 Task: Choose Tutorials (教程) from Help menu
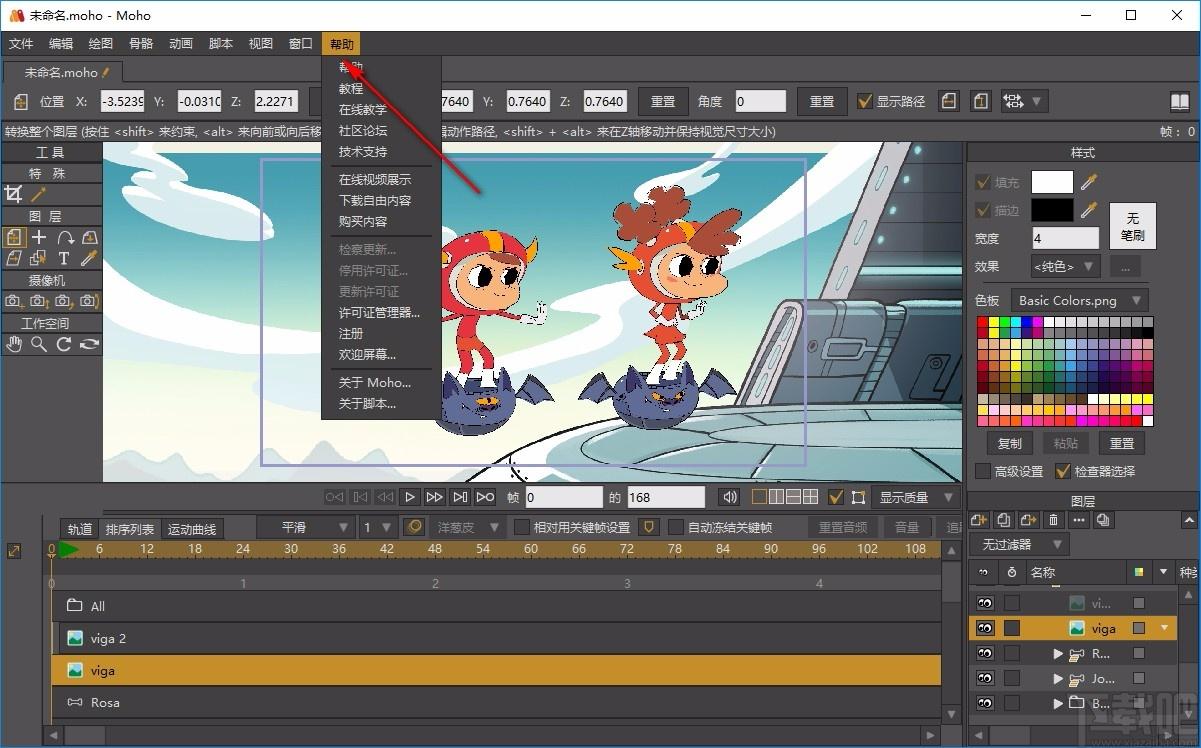[x=351, y=89]
